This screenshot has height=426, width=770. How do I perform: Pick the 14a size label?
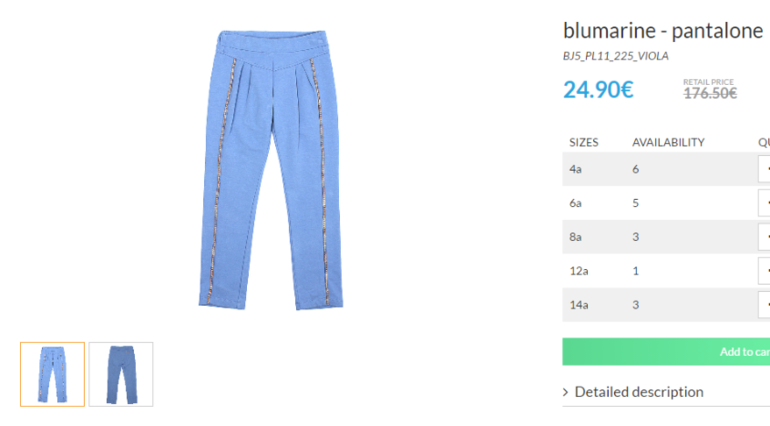click(579, 305)
